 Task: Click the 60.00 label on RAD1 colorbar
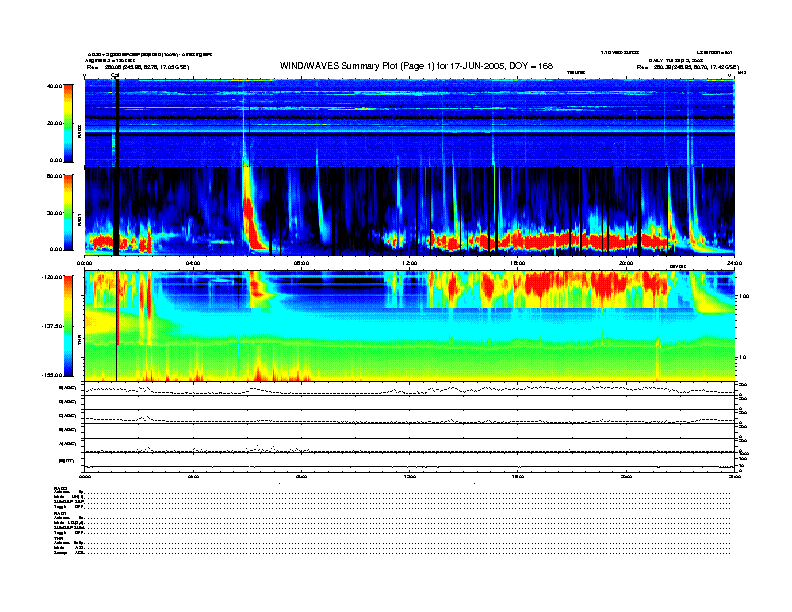(55, 176)
